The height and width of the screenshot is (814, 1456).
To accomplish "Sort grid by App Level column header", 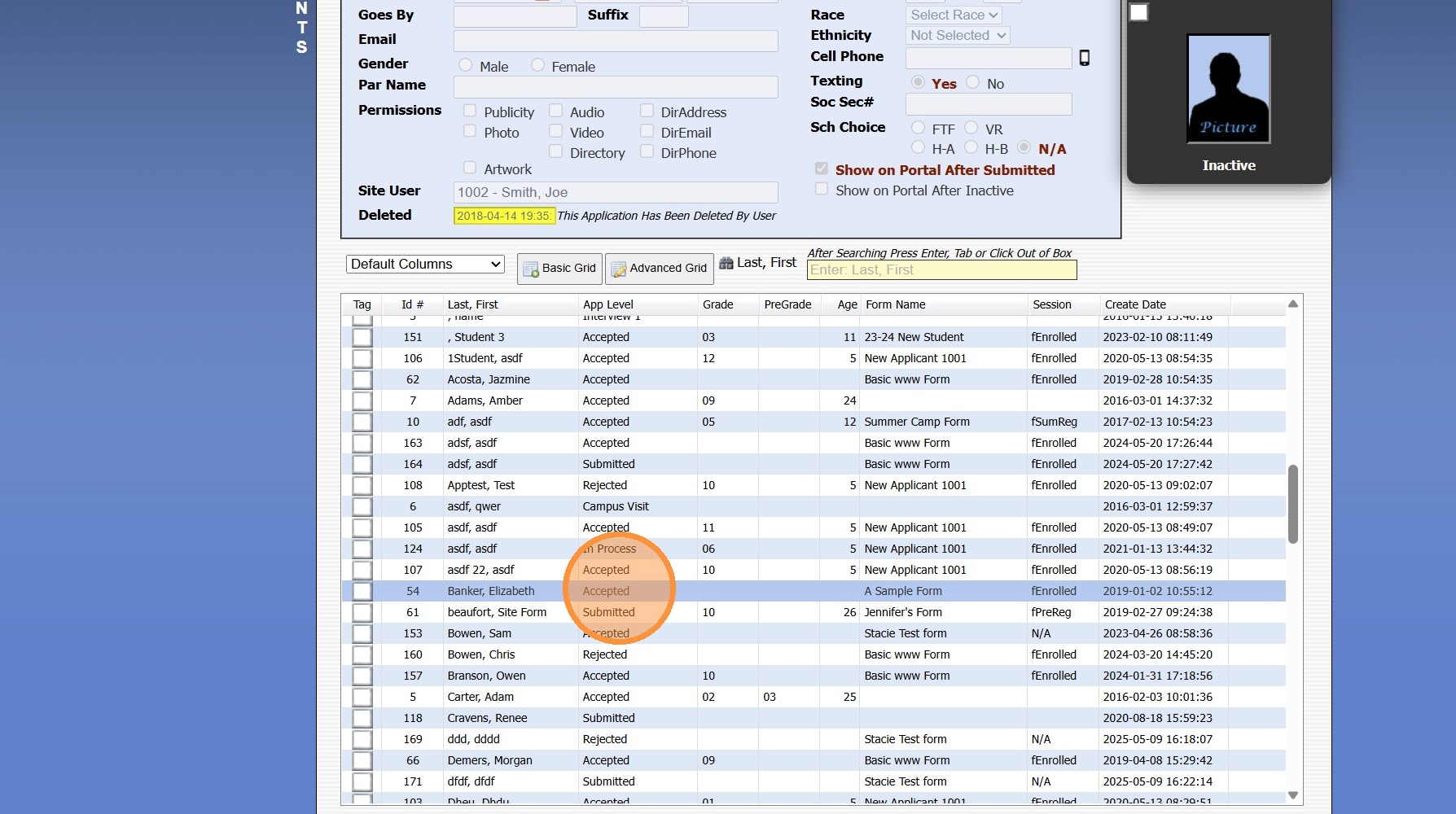I will (x=607, y=304).
